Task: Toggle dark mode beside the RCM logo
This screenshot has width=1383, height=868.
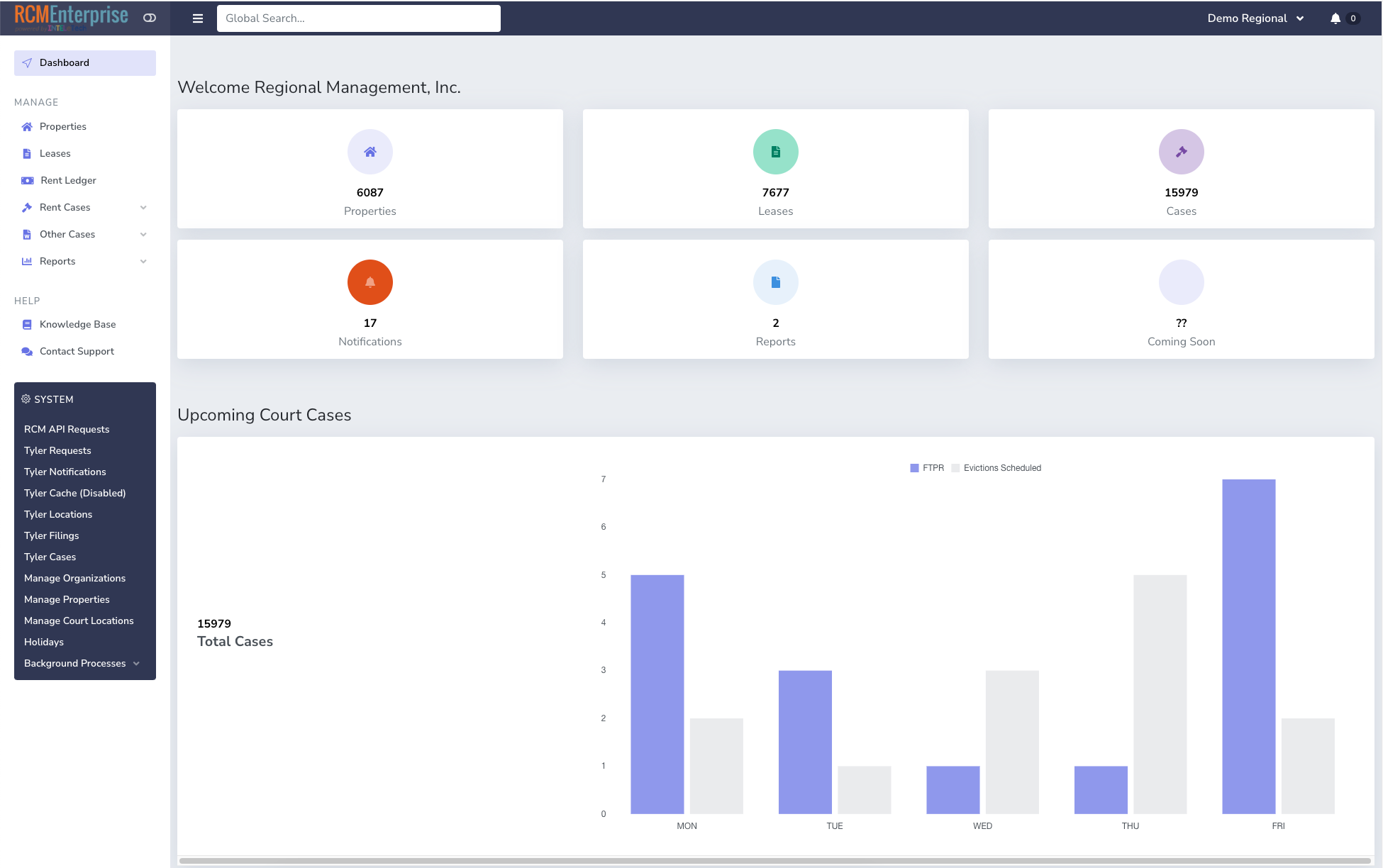Action: coord(149,17)
